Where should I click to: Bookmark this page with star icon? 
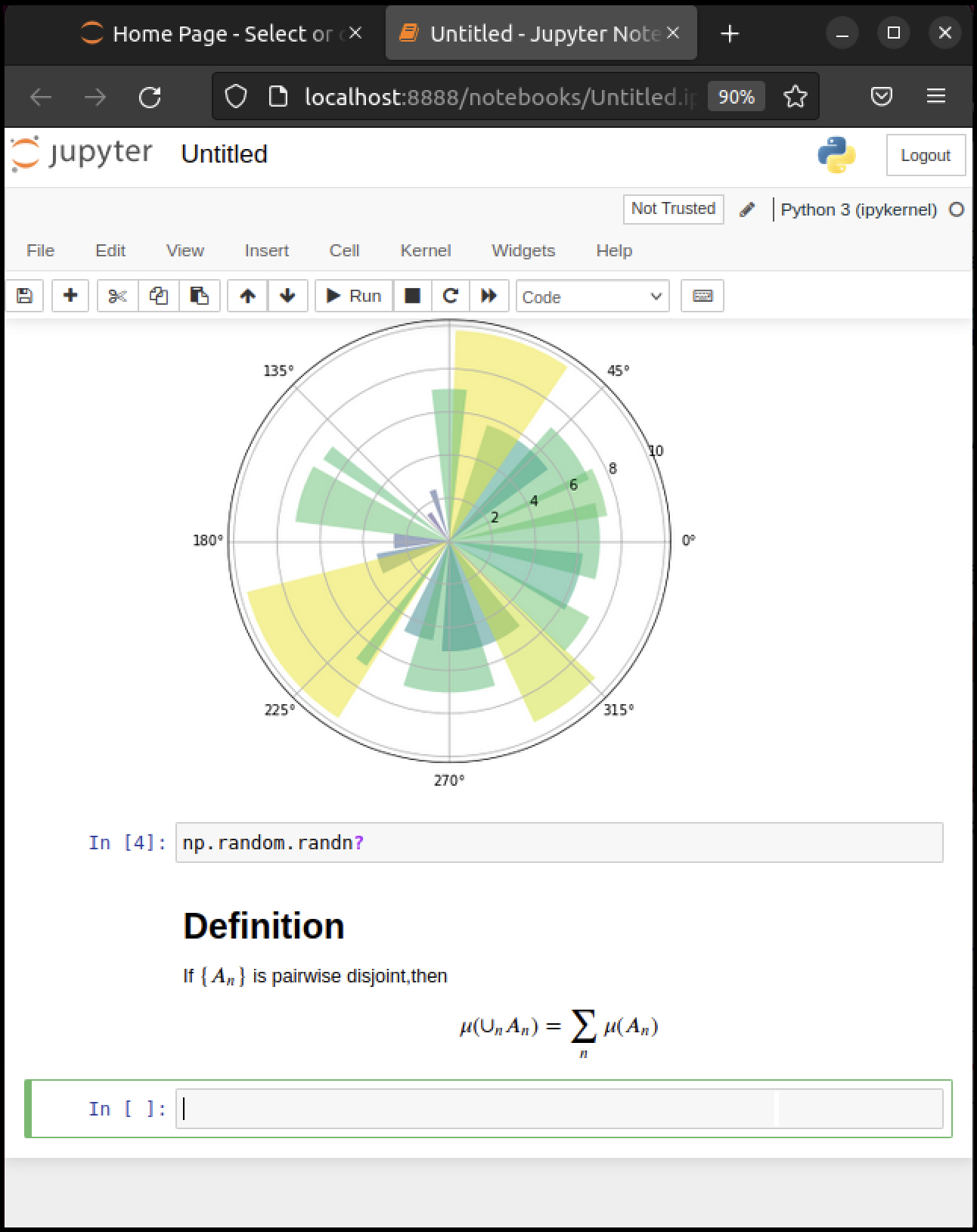click(795, 97)
